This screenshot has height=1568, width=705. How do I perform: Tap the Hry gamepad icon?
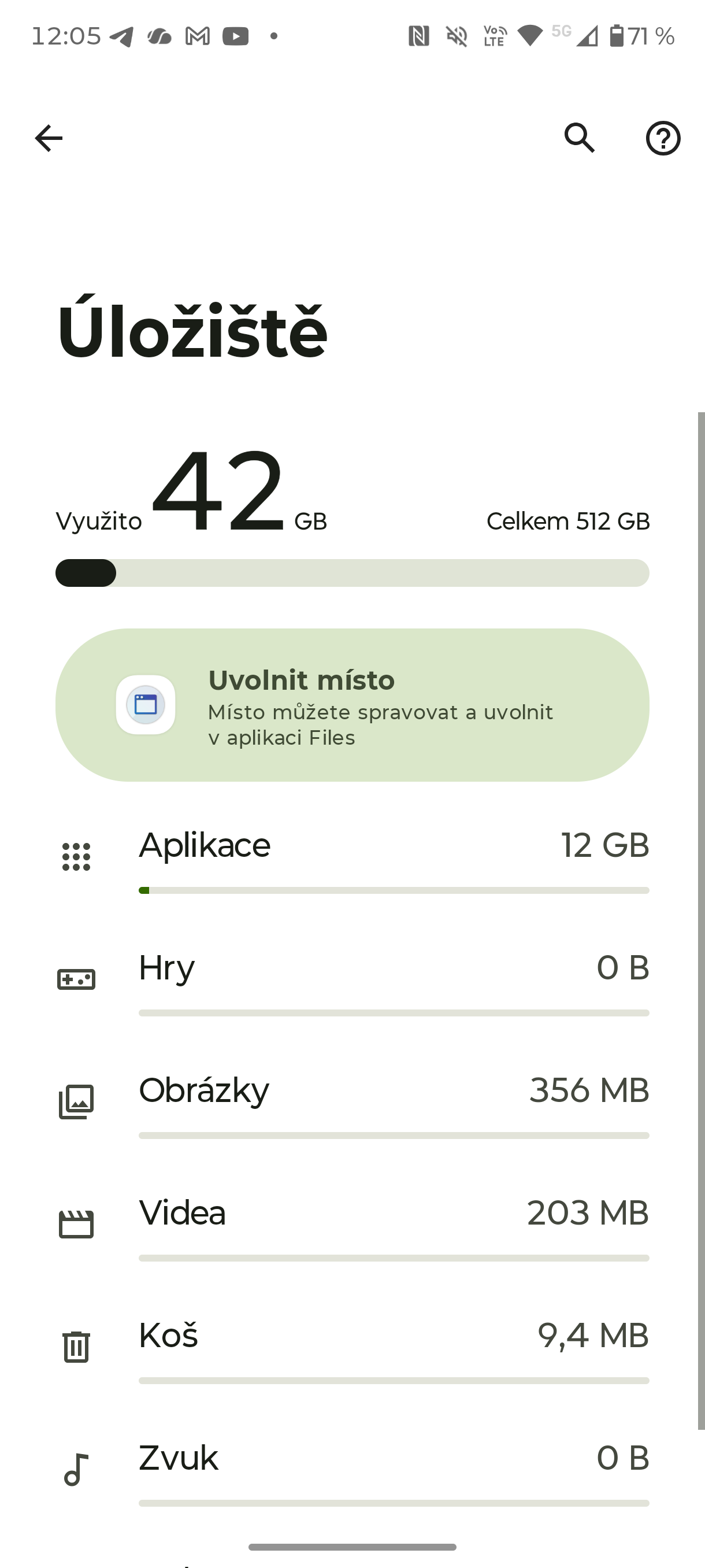click(x=76, y=979)
